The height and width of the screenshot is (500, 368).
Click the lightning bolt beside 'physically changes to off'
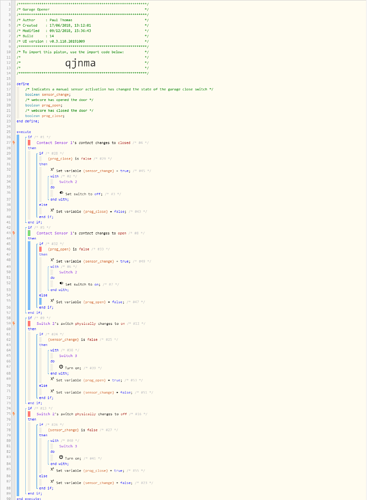(14, 414)
